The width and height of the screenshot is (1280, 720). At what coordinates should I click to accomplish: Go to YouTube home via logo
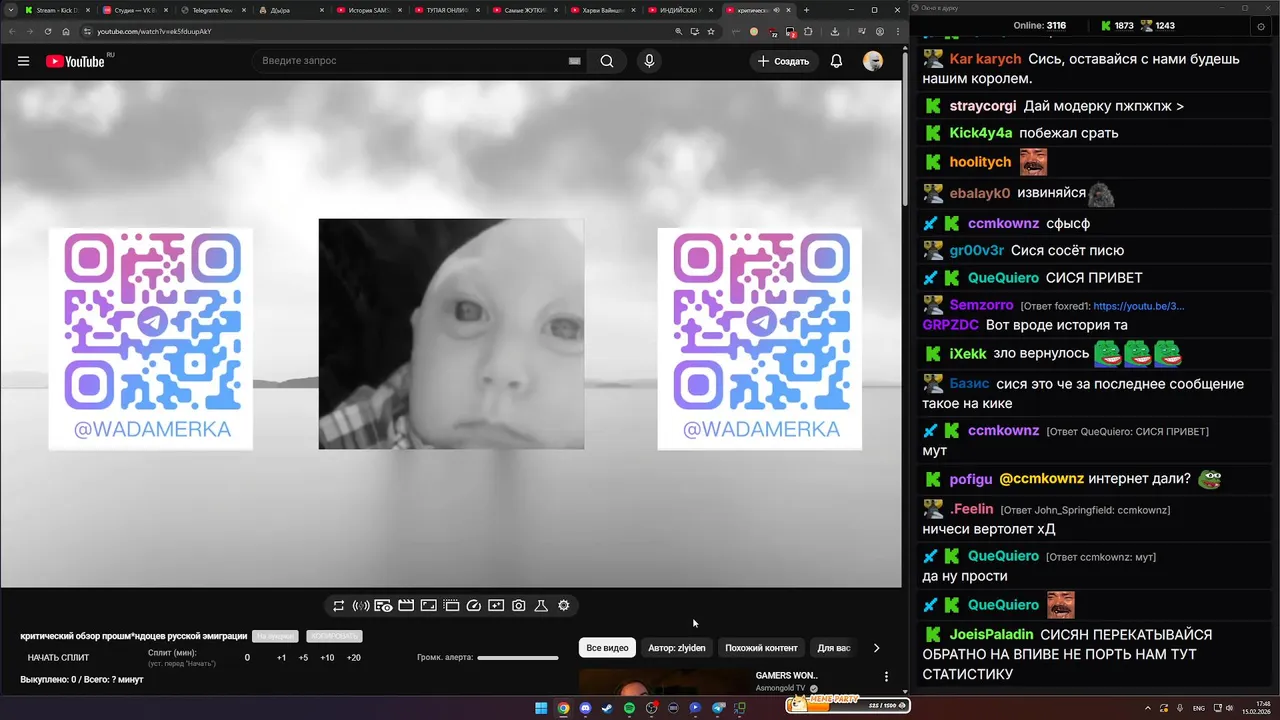(75, 61)
